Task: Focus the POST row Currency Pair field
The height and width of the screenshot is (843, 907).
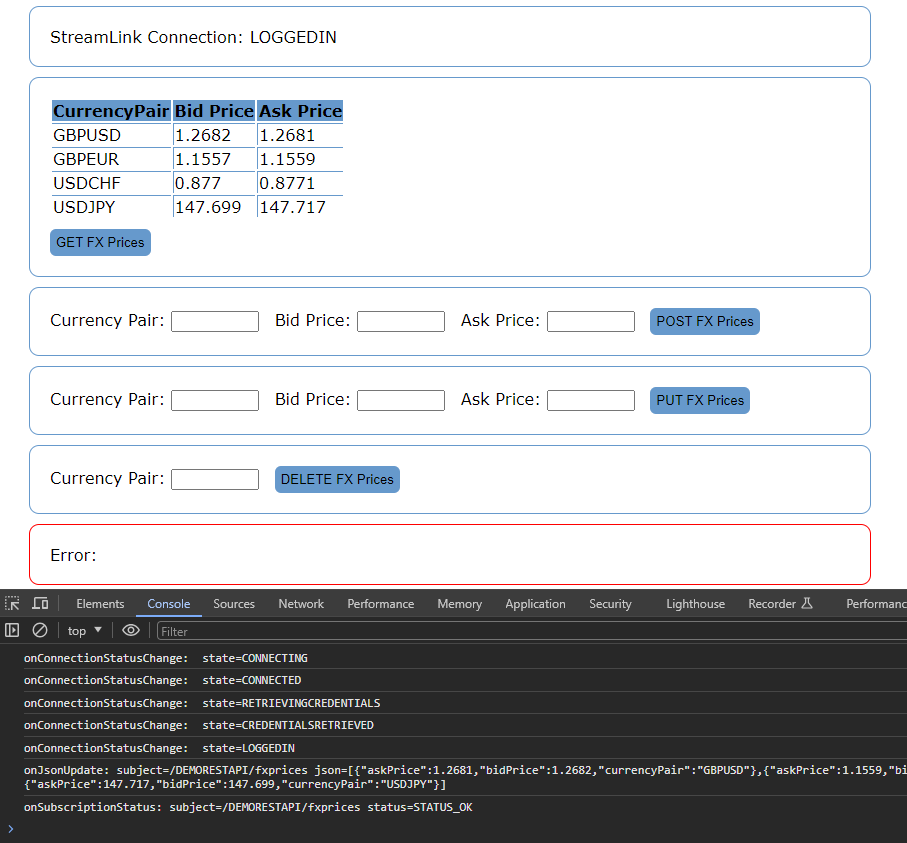Action: [x=215, y=322]
